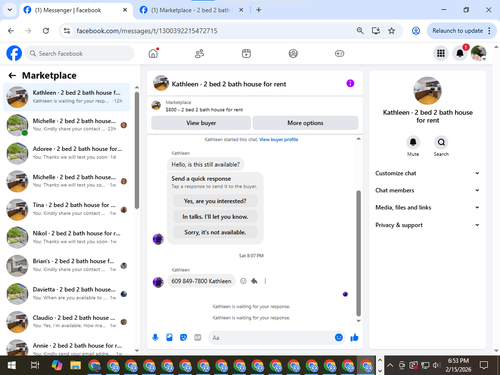500x375 pixels.
Task: Open the notifications bell
Action: pyautogui.click(x=460, y=53)
